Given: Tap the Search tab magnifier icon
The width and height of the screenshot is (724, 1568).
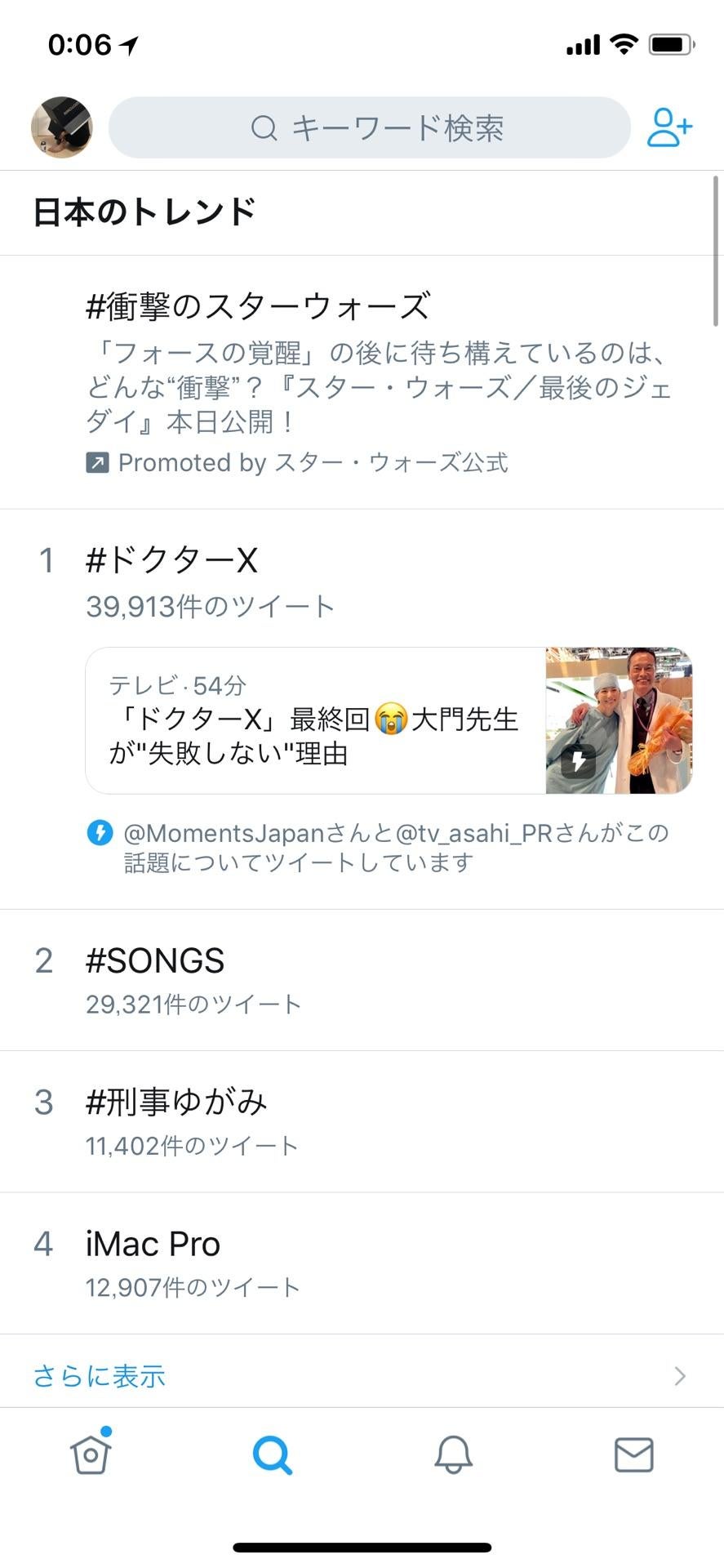Looking at the screenshot, I should [x=272, y=1454].
